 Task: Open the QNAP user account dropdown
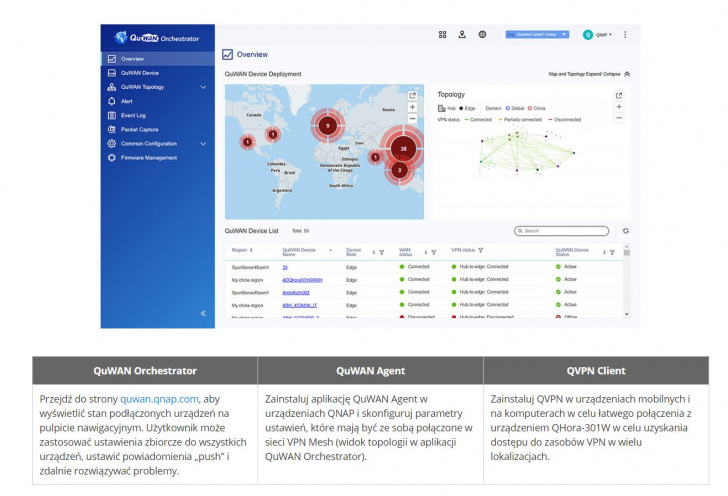click(598, 34)
